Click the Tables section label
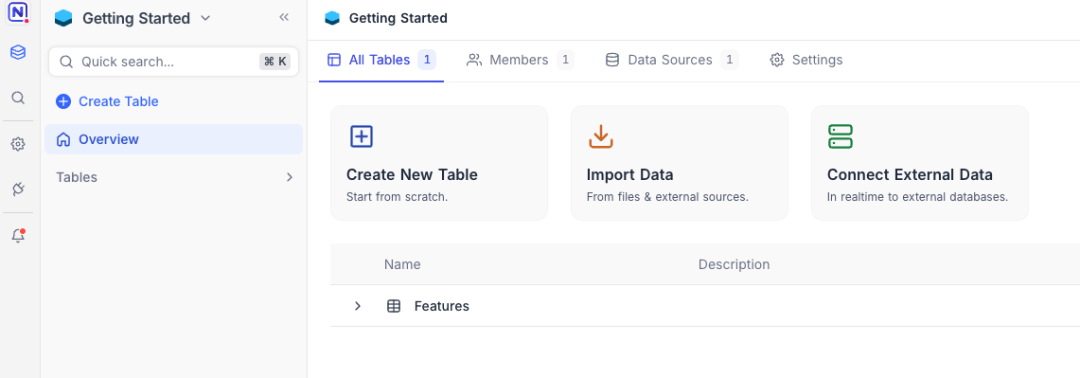This screenshot has width=1080, height=378. [76, 177]
